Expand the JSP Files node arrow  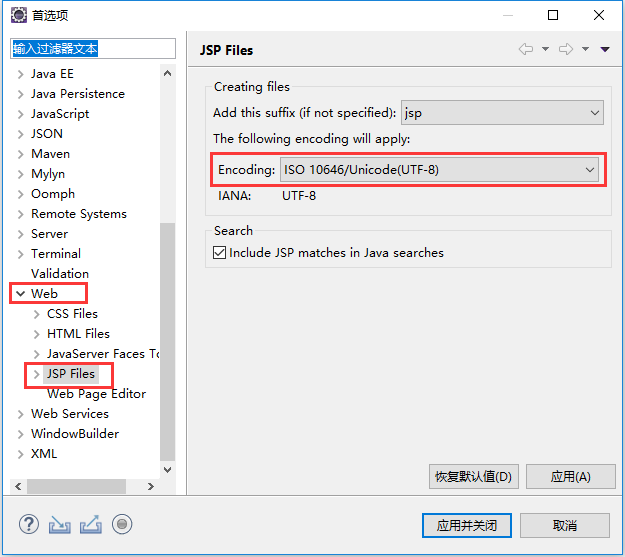[x=37, y=374]
